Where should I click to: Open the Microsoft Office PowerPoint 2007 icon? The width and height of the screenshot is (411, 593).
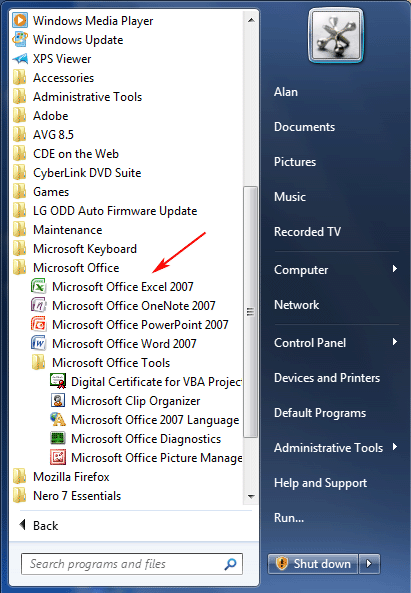39,324
